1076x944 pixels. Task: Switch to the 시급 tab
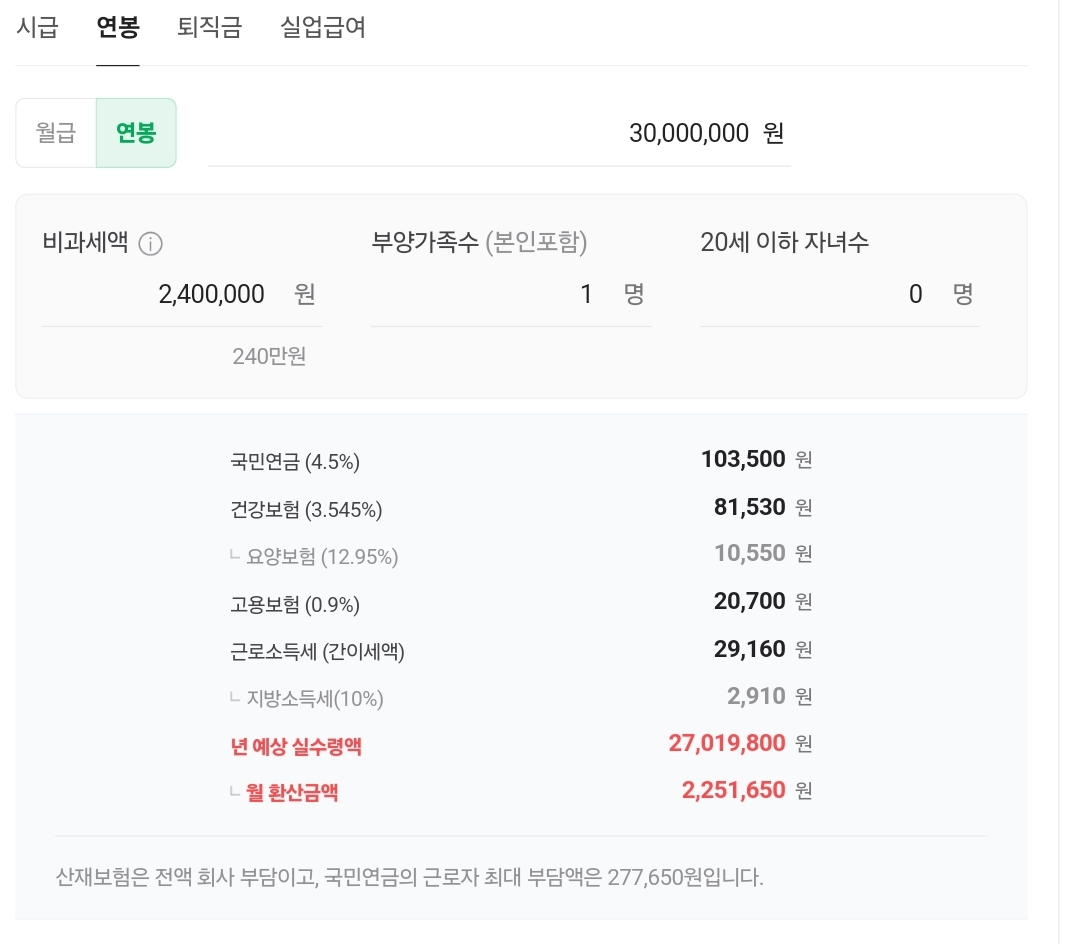tap(37, 27)
